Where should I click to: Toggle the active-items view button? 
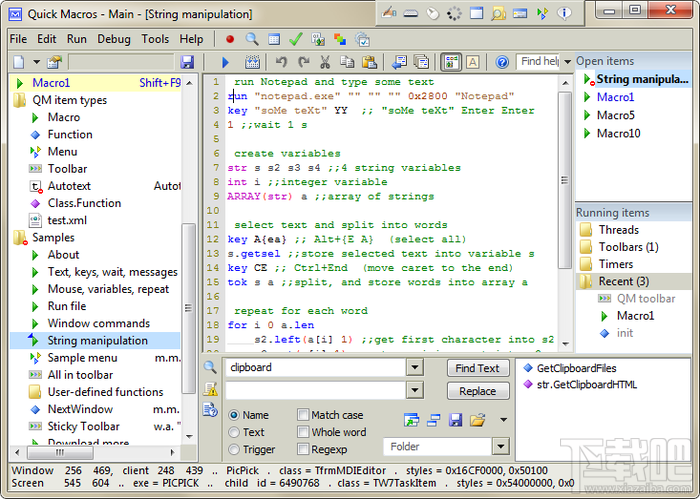(x=451, y=62)
